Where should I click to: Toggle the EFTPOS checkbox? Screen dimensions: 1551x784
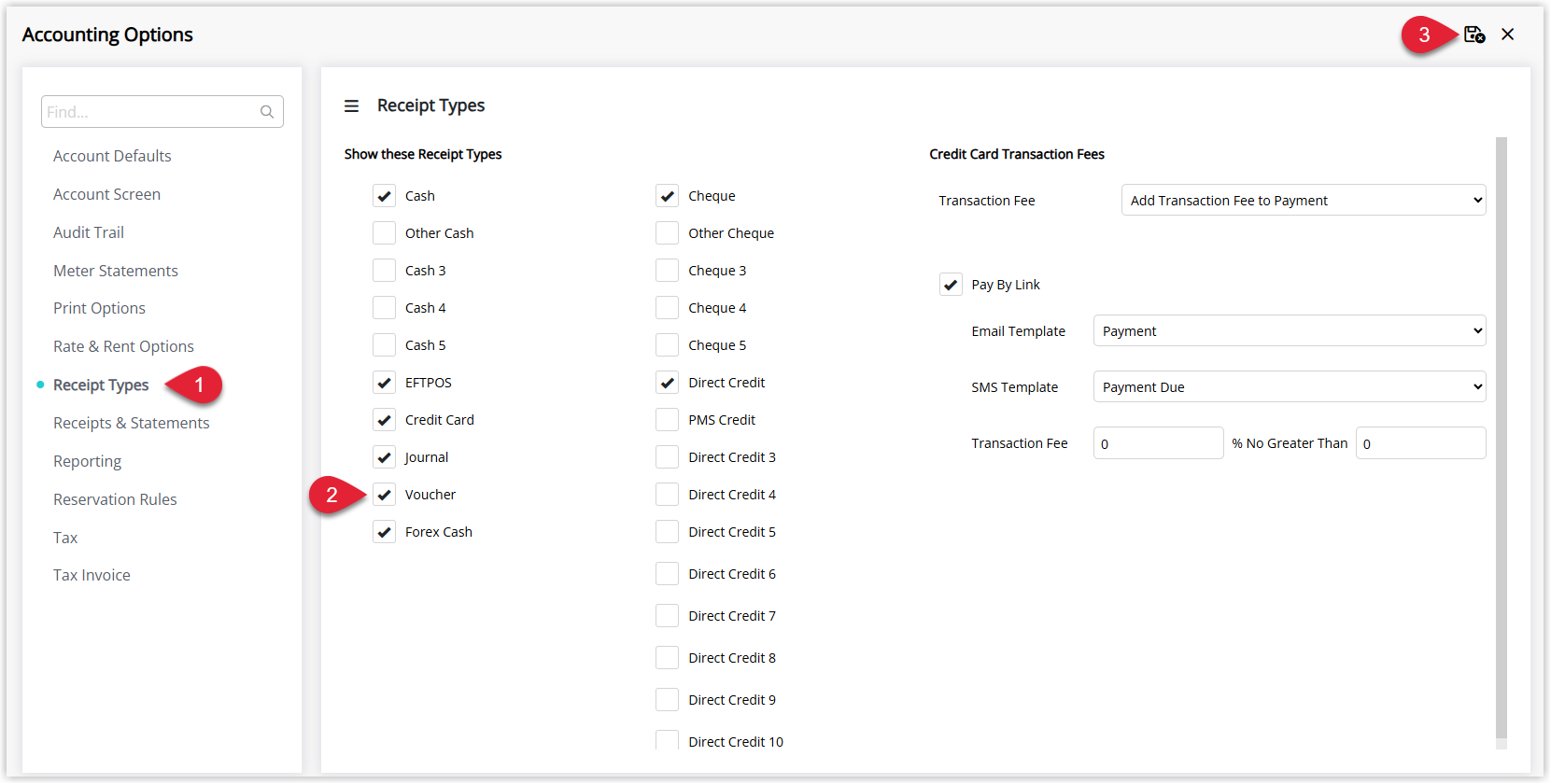coord(384,383)
